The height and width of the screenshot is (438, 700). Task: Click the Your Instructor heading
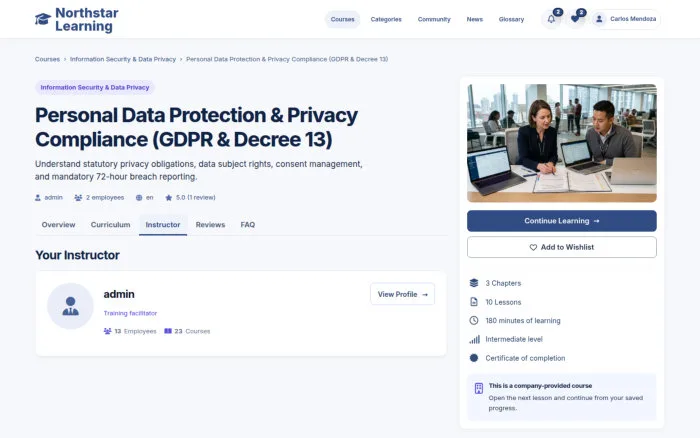(77, 255)
